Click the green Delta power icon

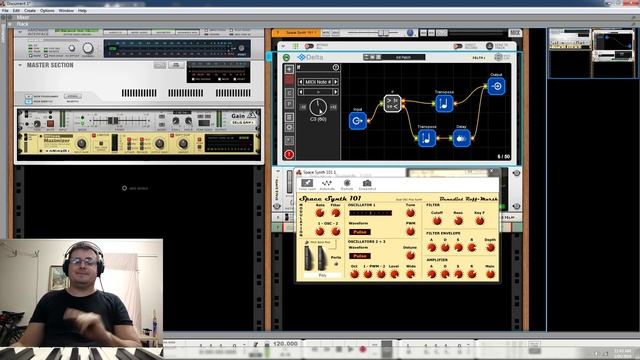(x=287, y=57)
